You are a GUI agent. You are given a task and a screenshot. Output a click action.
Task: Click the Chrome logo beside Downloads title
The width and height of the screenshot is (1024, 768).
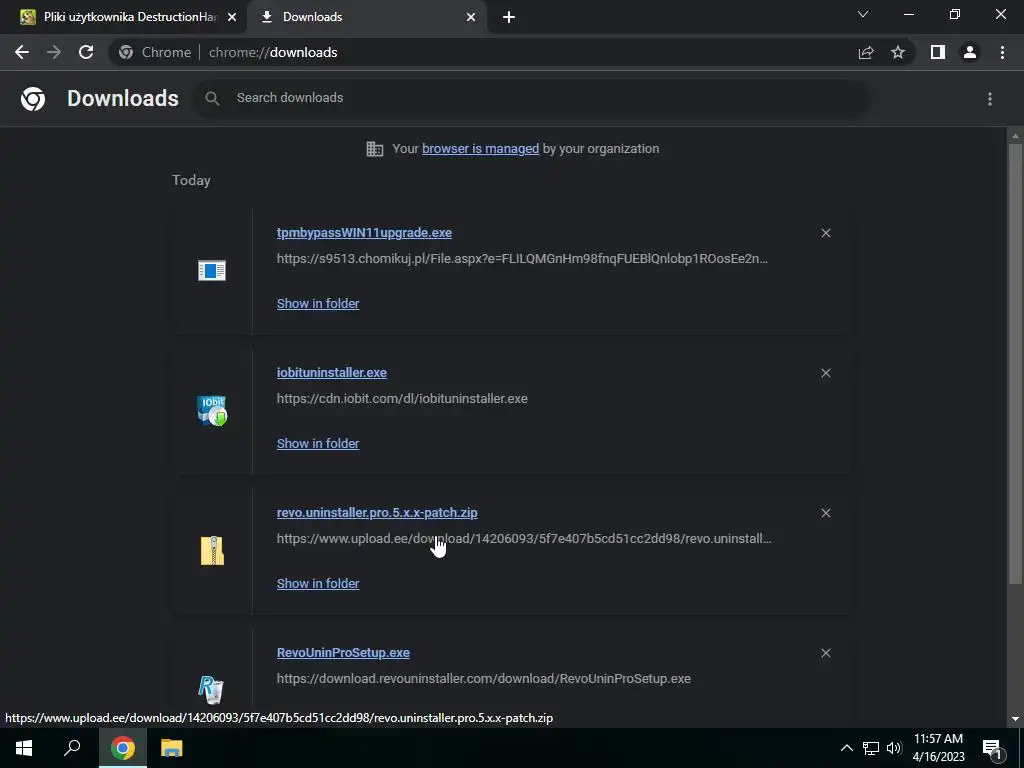(x=33, y=99)
